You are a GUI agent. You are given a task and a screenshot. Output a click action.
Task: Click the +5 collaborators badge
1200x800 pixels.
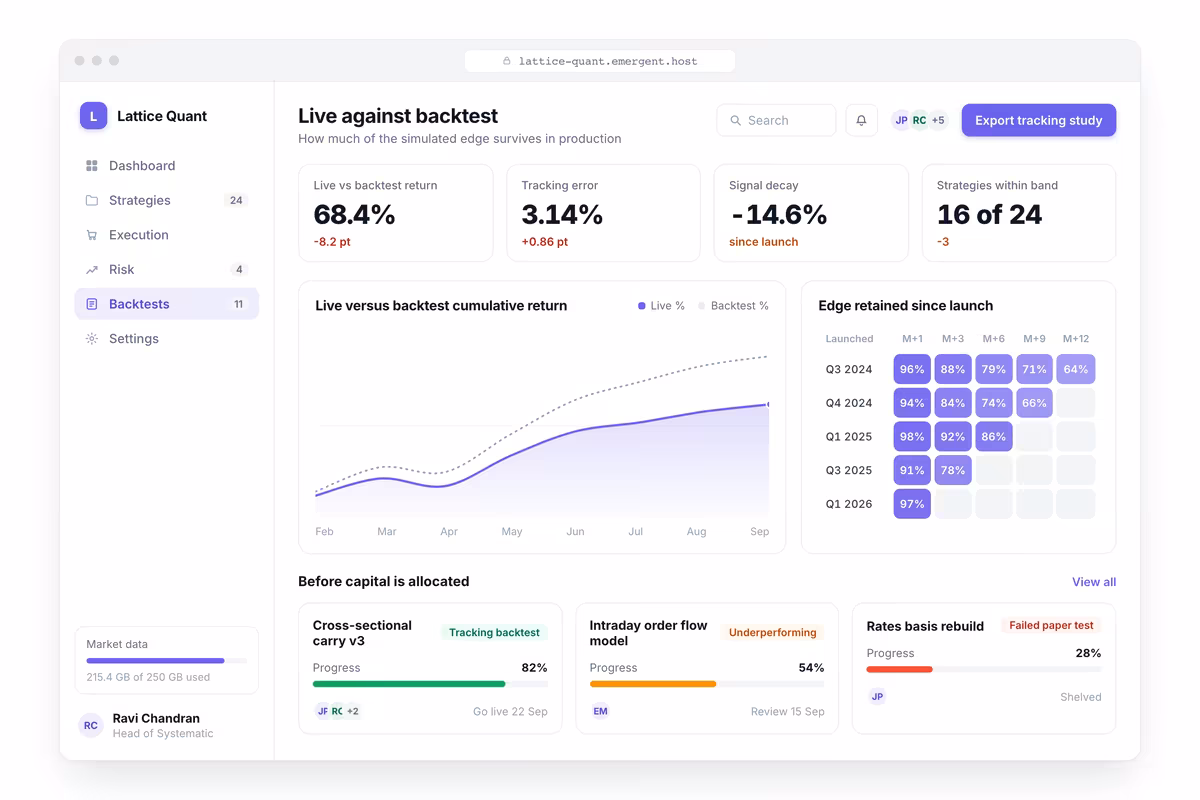click(x=938, y=120)
